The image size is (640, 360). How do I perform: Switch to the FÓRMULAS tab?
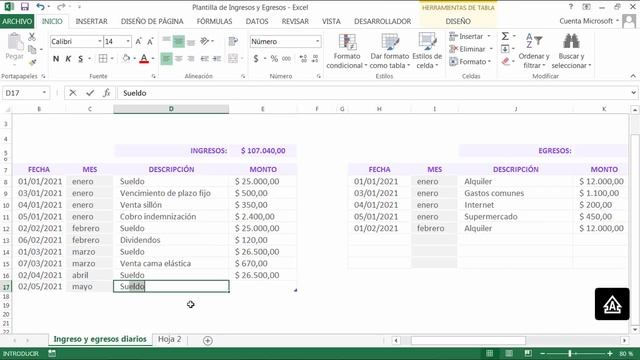click(214, 21)
